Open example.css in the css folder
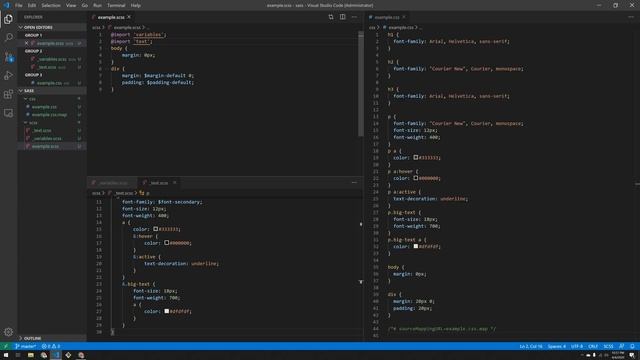640x360 pixels. 51,107
